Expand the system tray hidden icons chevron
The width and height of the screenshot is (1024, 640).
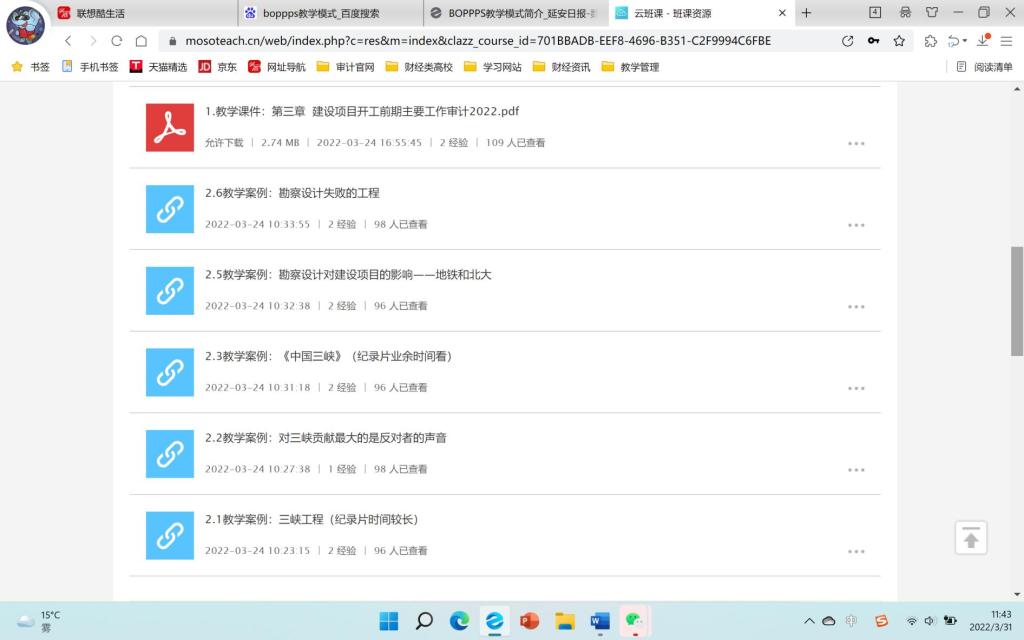coord(809,621)
